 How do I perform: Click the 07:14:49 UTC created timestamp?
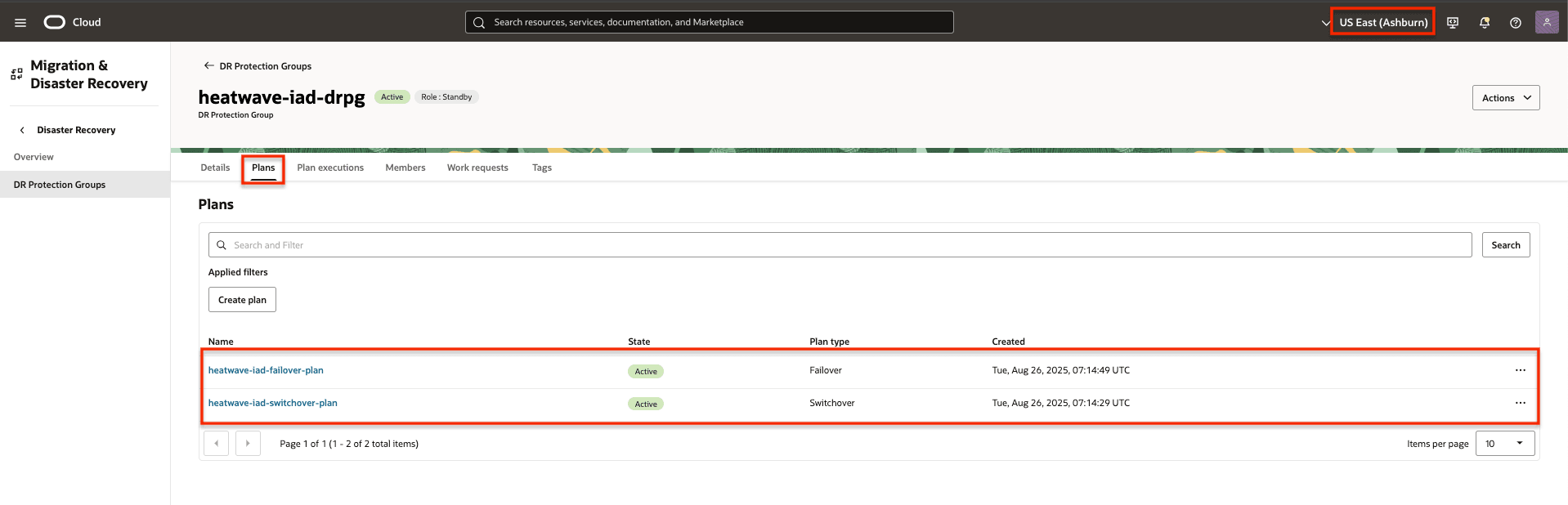coord(1060,370)
